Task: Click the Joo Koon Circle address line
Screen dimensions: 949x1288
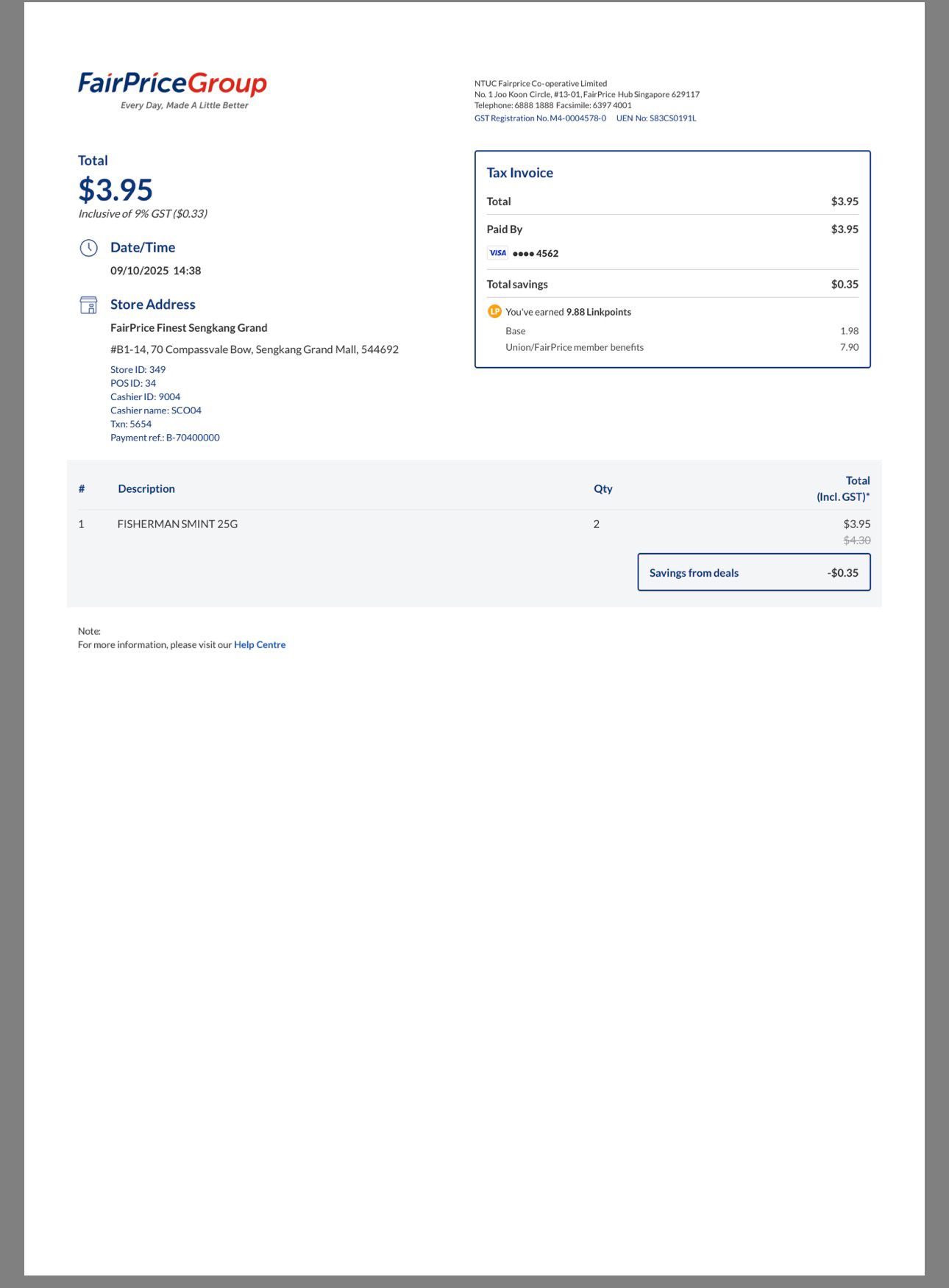Action: coord(587,95)
